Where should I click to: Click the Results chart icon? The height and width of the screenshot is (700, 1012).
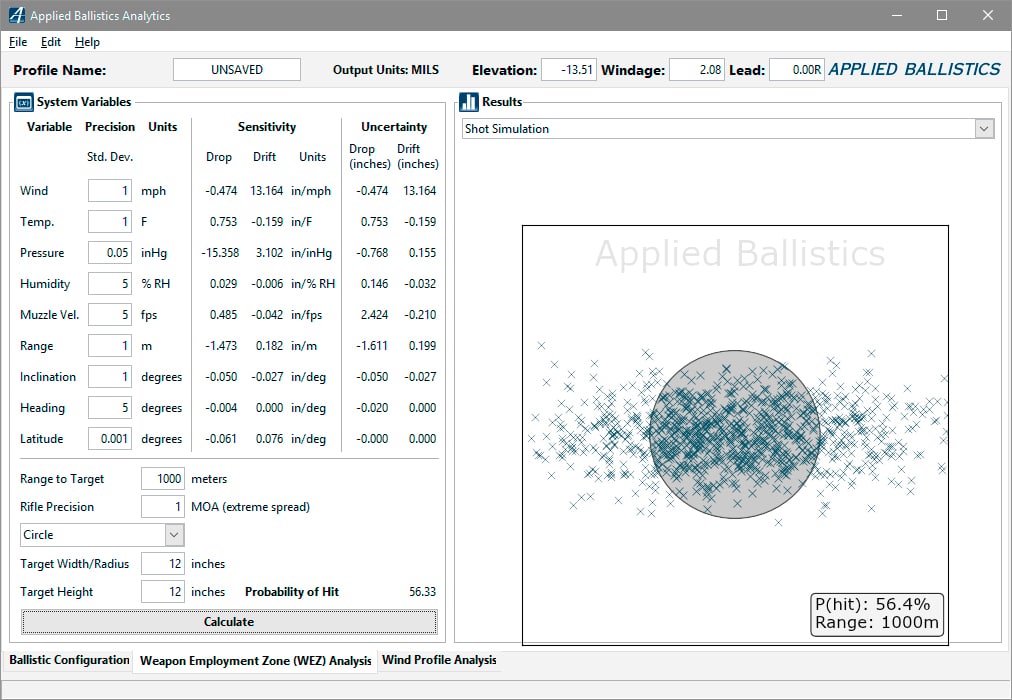click(x=469, y=102)
